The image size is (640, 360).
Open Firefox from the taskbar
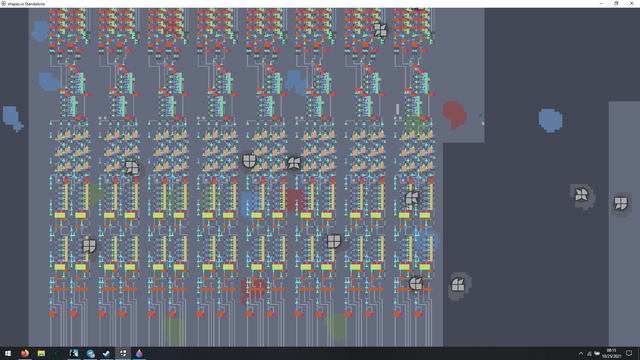(x=25, y=353)
